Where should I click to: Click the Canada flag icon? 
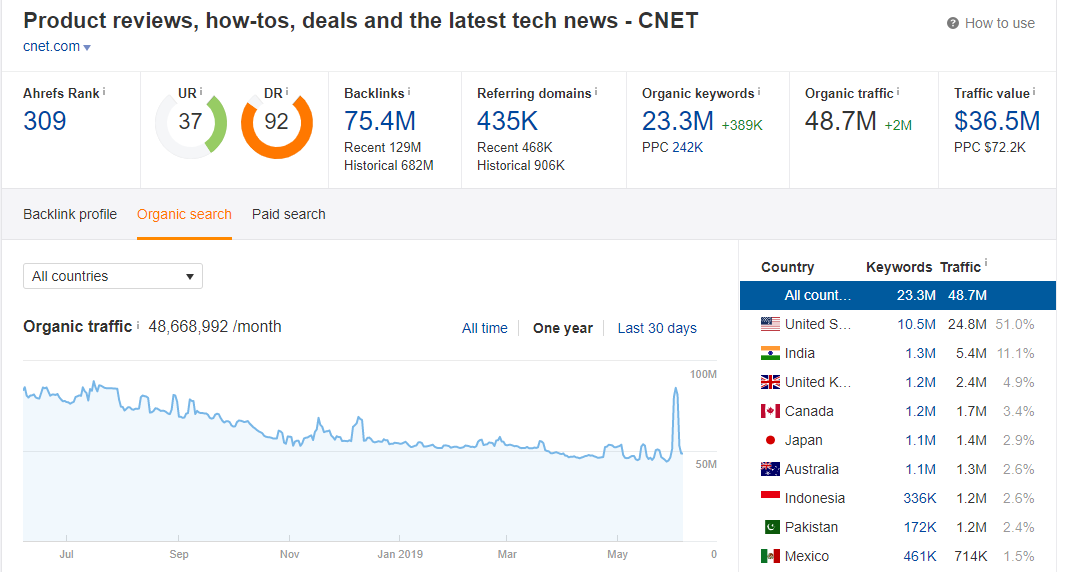[x=770, y=411]
